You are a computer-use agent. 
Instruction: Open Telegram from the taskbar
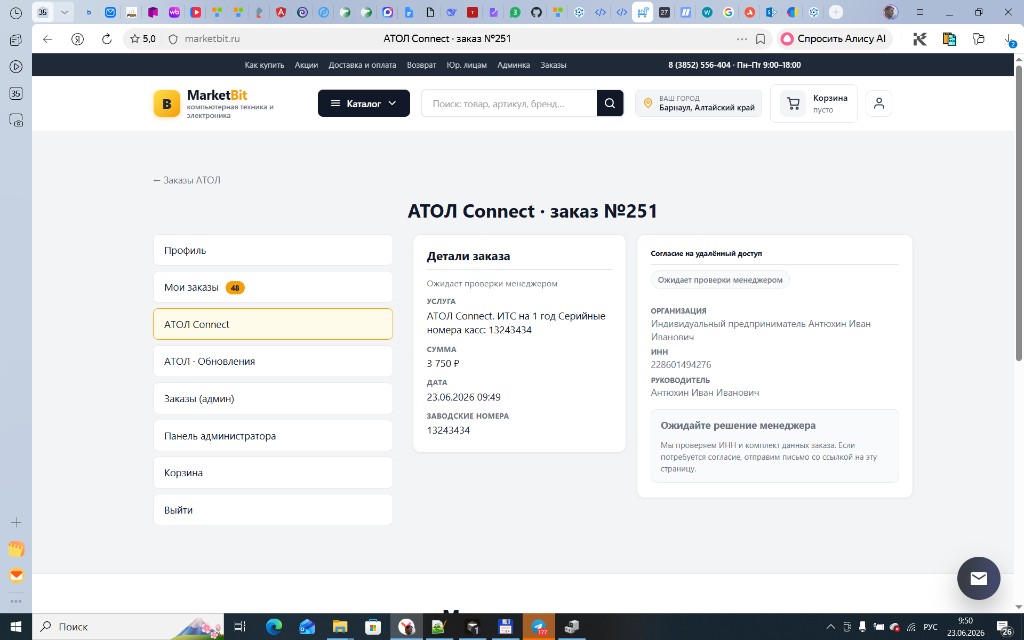click(x=539, y=627)
